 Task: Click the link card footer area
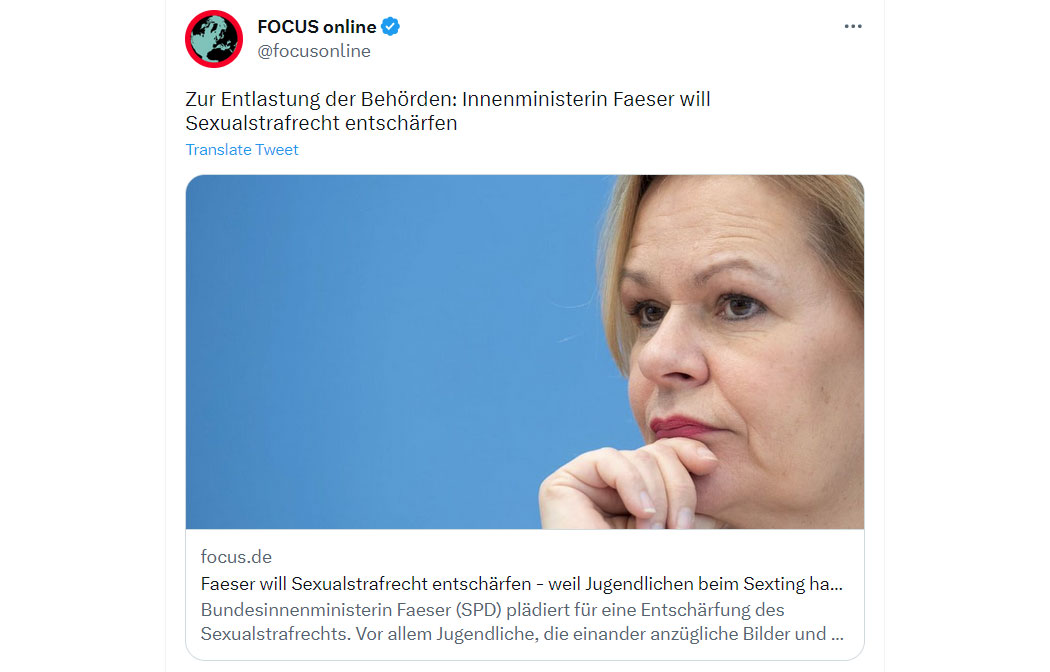pos(525,595)
